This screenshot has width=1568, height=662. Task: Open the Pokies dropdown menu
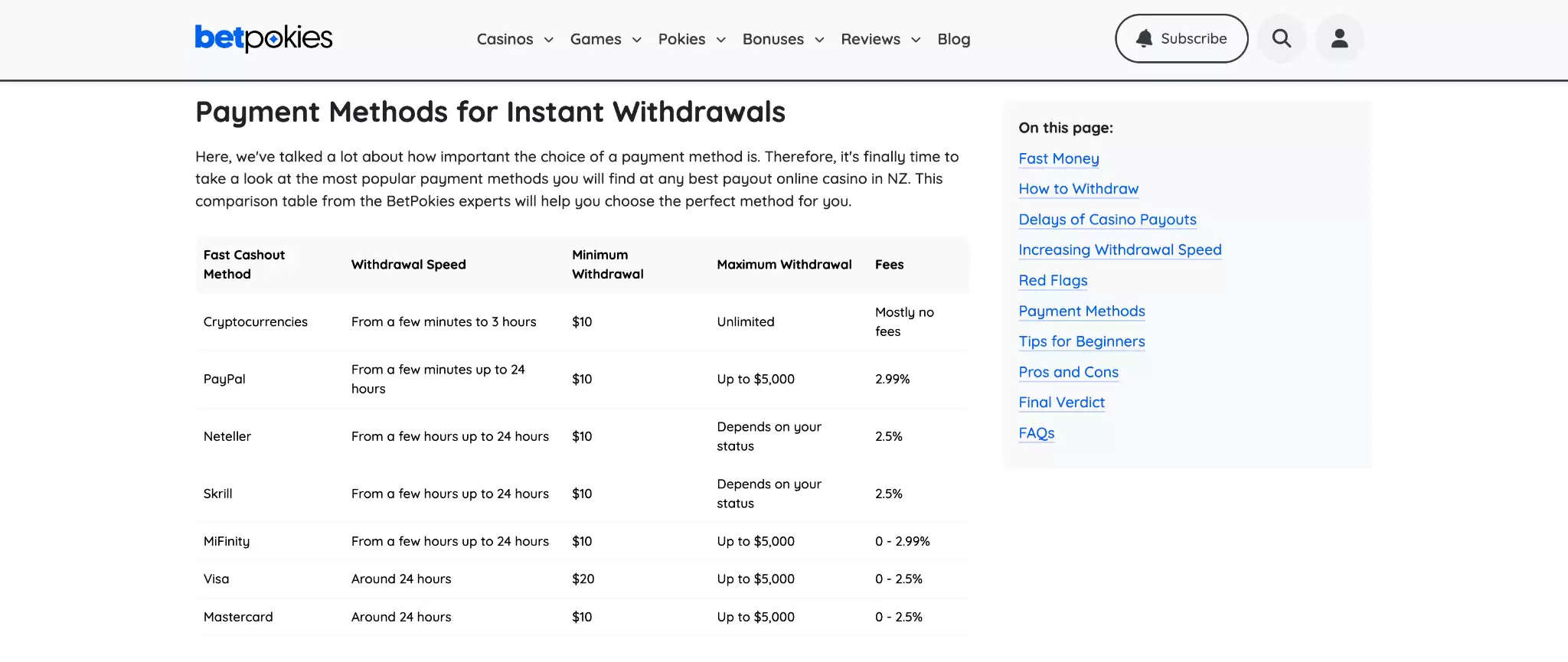coord(691,39)
